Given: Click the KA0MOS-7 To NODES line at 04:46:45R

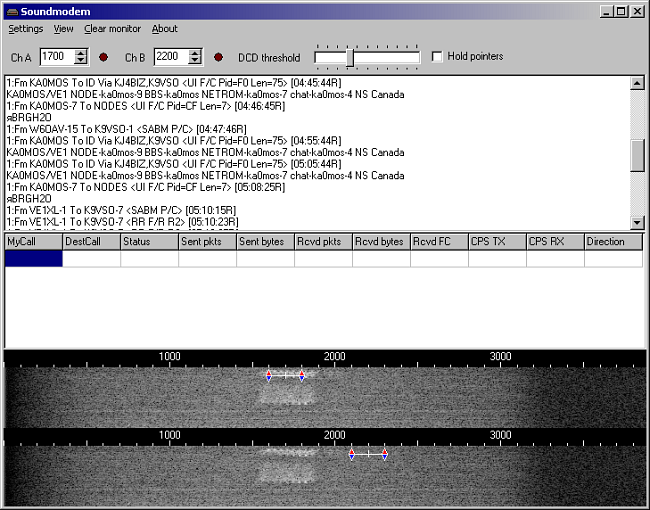Looking at the screenshot, I should coord(146,106).
